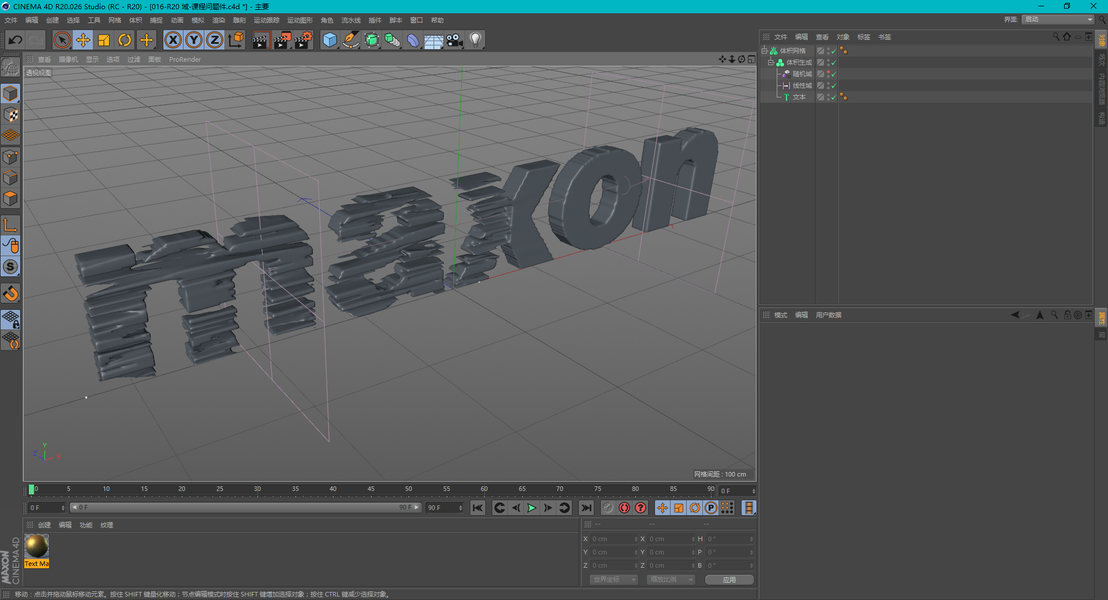Open the Spline Pen tool
Screen dimensions: 1108x600
click(x=350, y=40)
